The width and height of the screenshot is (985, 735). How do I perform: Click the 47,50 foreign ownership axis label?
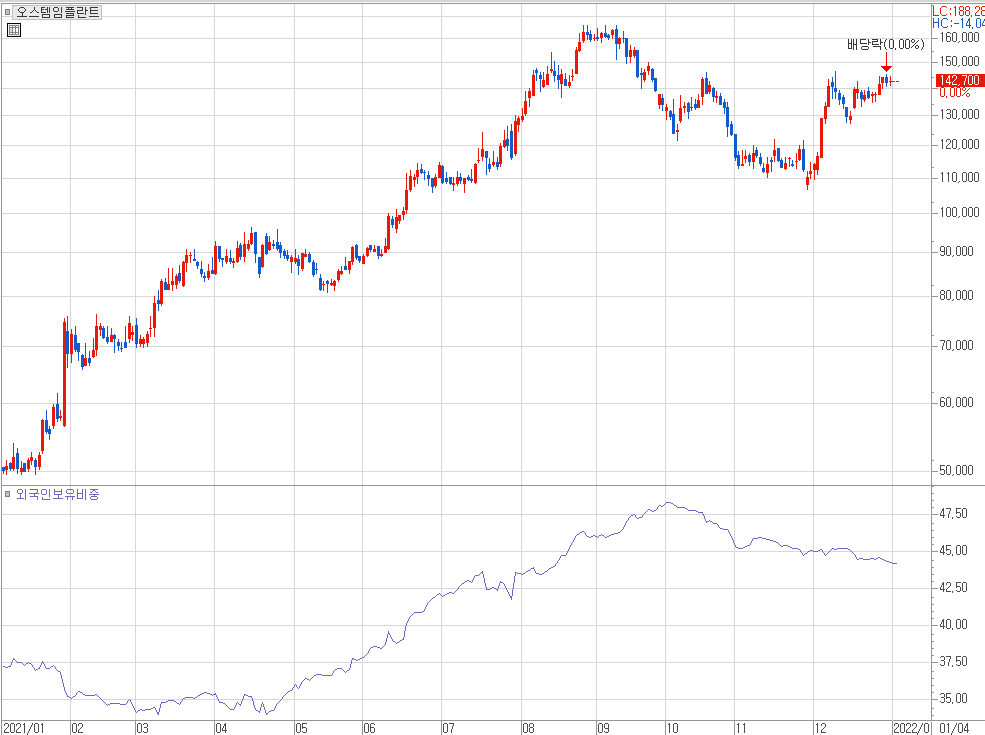954,514
